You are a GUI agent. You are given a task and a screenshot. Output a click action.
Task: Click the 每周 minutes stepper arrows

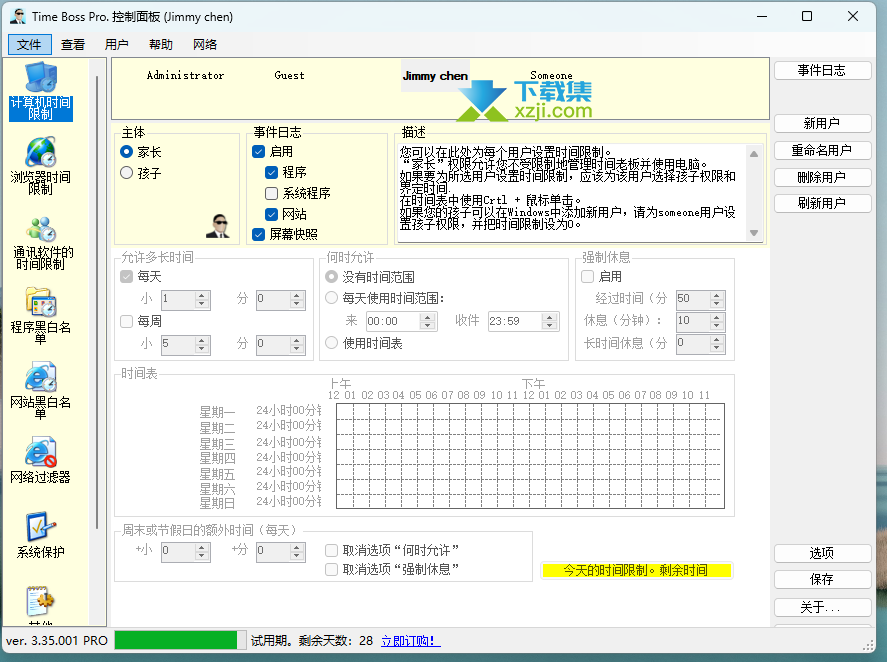click(x=297, y=344)
